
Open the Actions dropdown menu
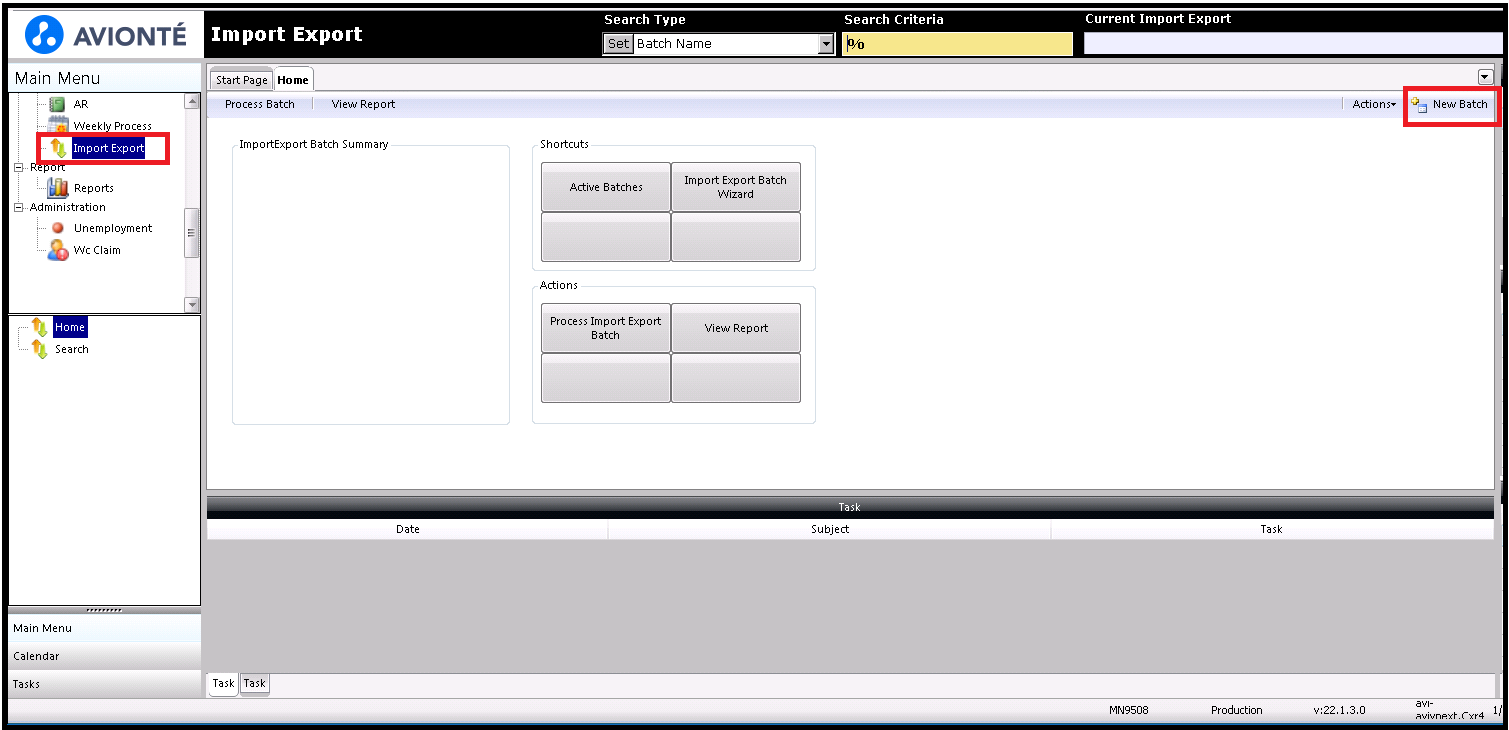coord(1374,104)
